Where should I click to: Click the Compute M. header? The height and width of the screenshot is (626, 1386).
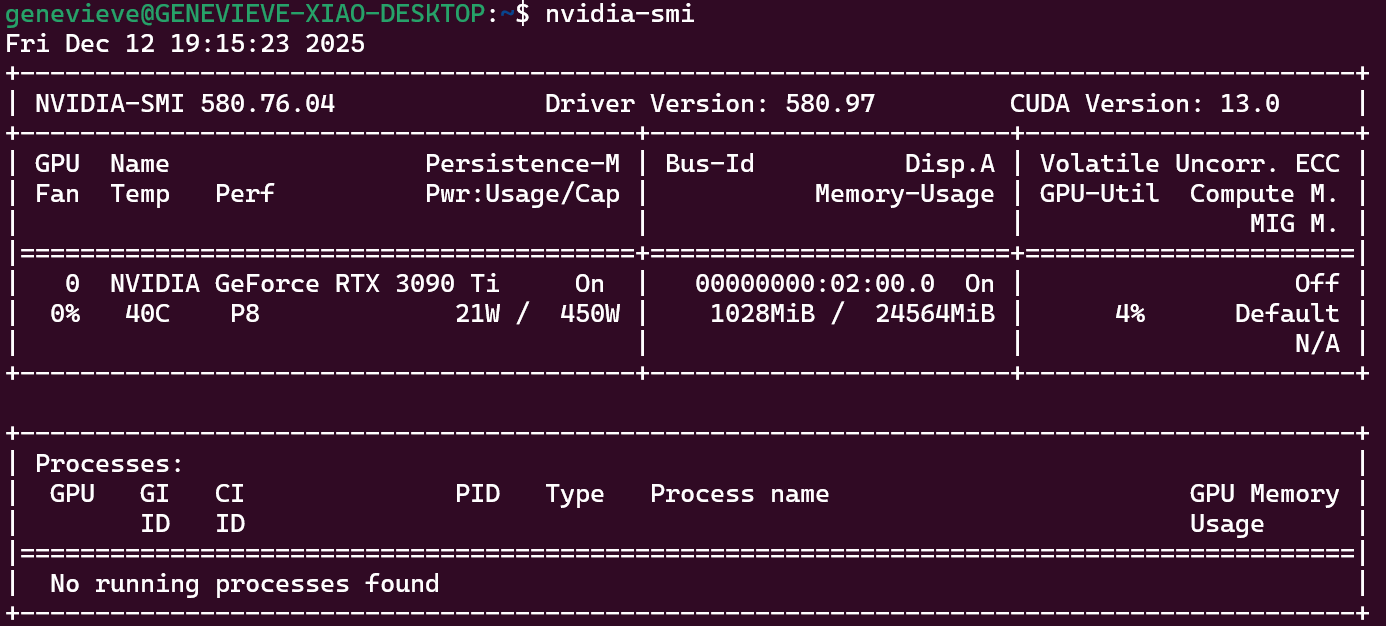point(1265,194)
